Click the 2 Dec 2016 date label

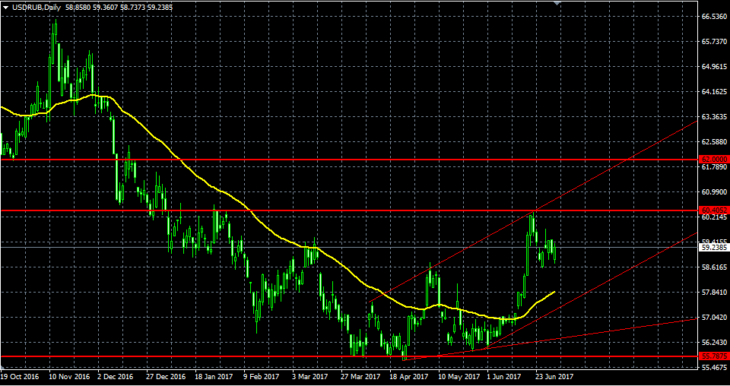pos(115,376)
